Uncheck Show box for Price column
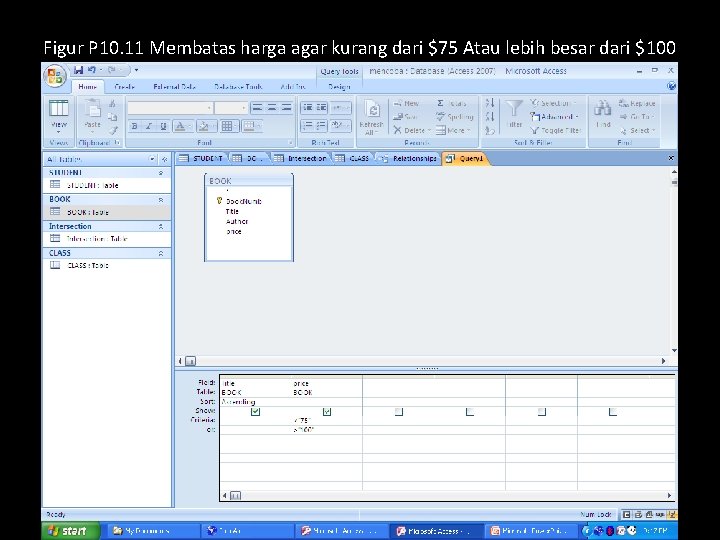 coord(327,411)
